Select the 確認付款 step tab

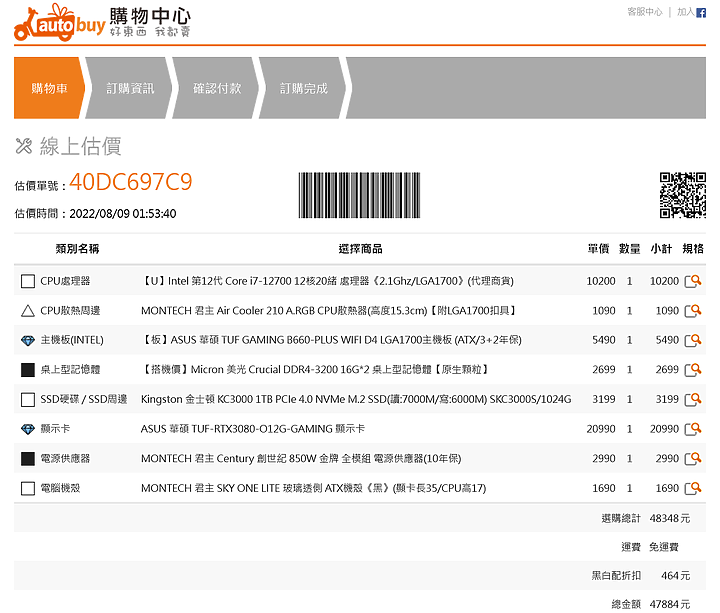tap(217, 88)
